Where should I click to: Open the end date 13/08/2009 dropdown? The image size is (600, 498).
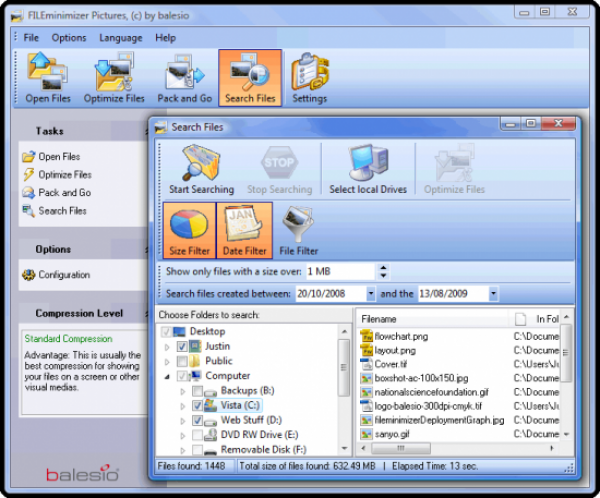pyautogui.click(x=493, y=294)
